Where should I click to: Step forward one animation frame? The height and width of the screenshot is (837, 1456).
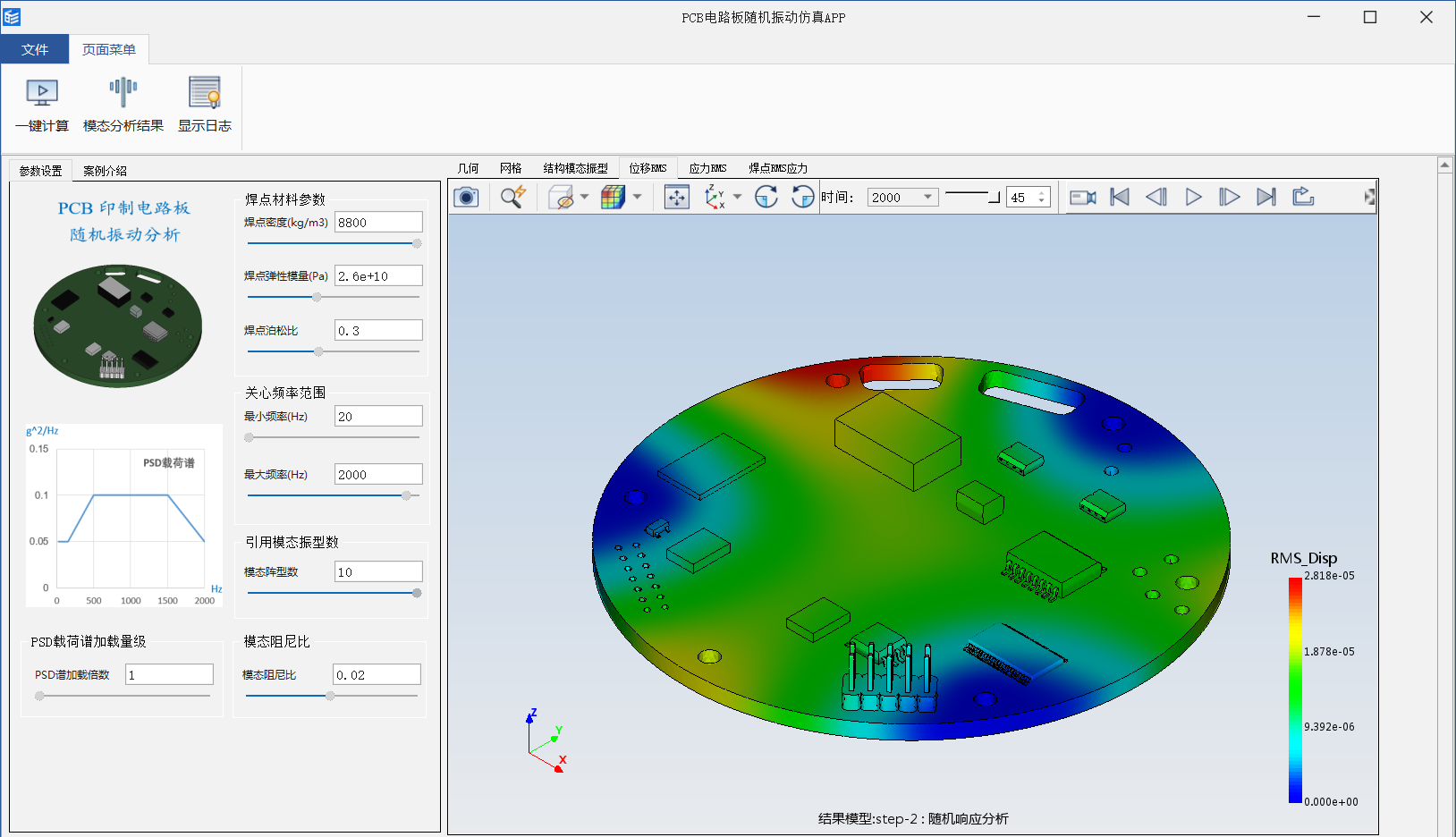pos(1230,197)
